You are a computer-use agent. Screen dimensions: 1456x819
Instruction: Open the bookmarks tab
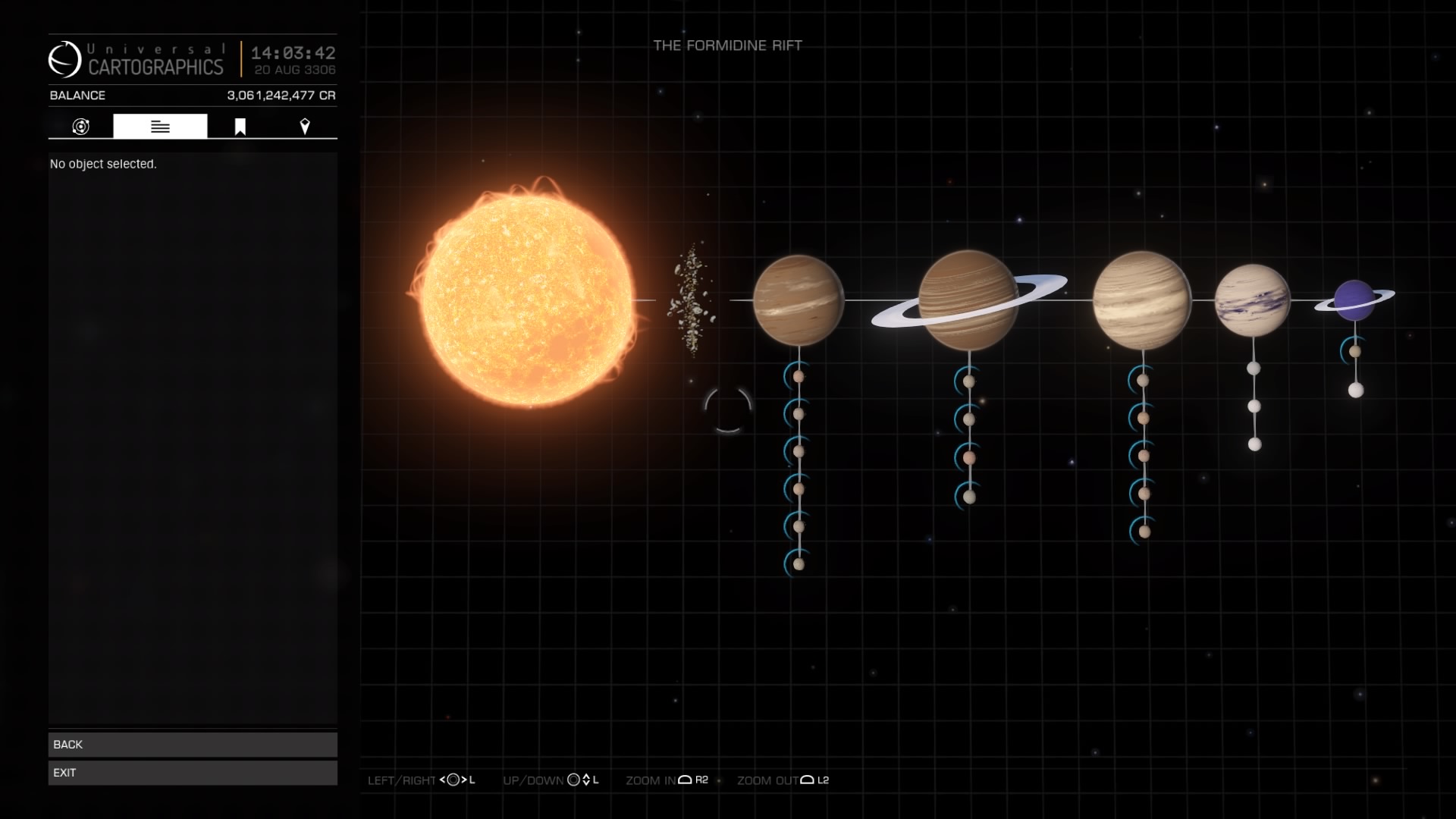coord(240,127)
